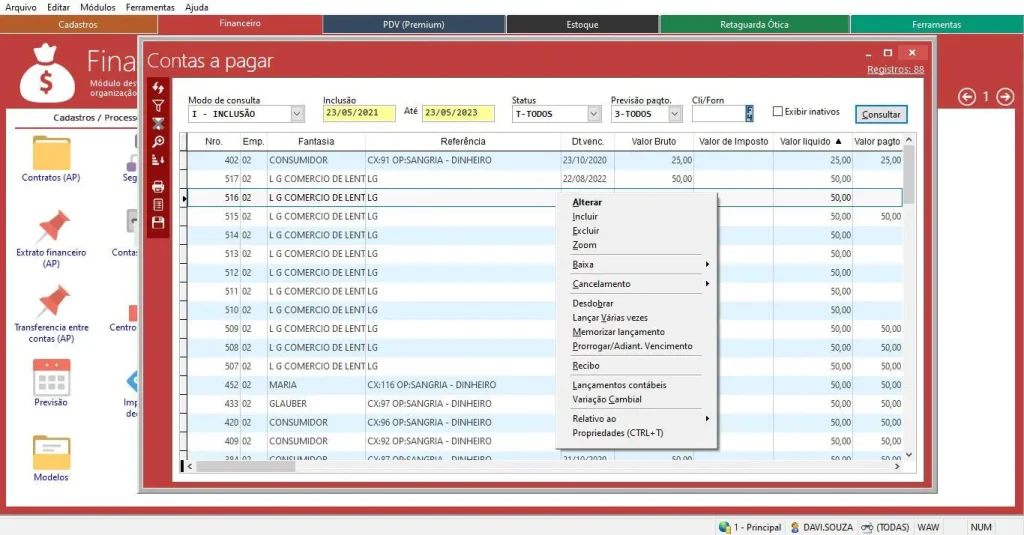Enable the Exibir inativos checkbox
1024x535 pixels.
point(778,112)
